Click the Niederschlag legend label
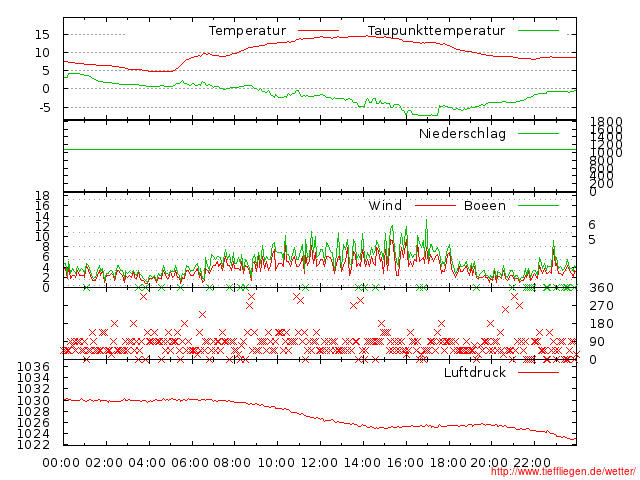 tap(462, 133)
